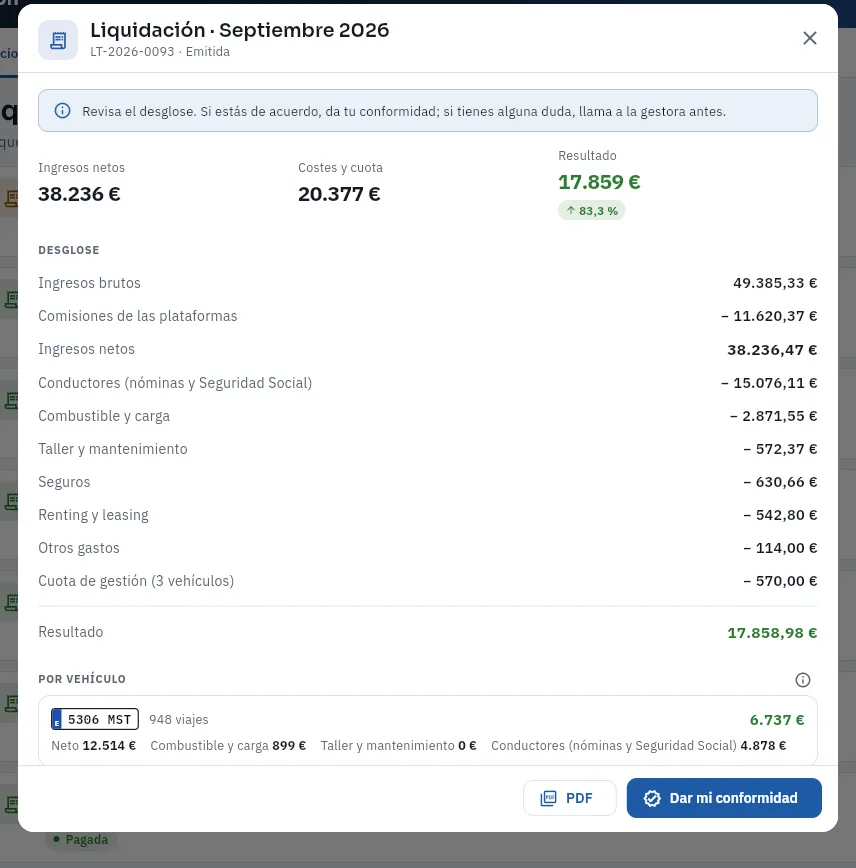
Task: Click the amount − 570,00 €
Action: coord(780,581)
